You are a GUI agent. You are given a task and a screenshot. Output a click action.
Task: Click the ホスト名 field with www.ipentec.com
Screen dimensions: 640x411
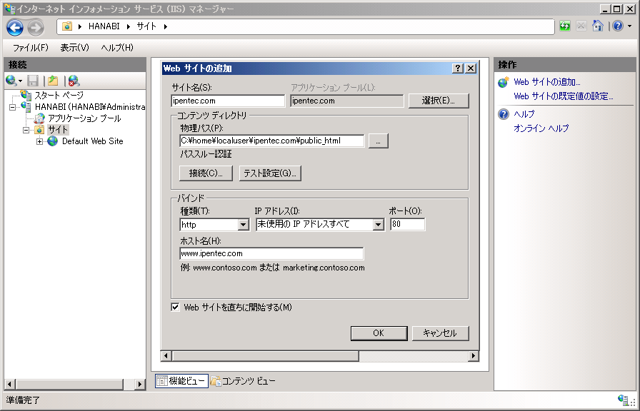pos(271,253)
